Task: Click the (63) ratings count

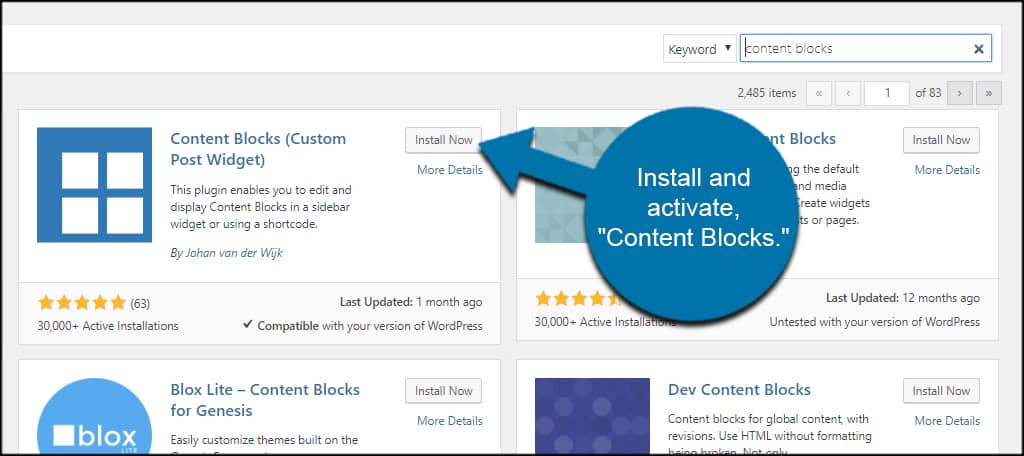Action: pos(140,303)
